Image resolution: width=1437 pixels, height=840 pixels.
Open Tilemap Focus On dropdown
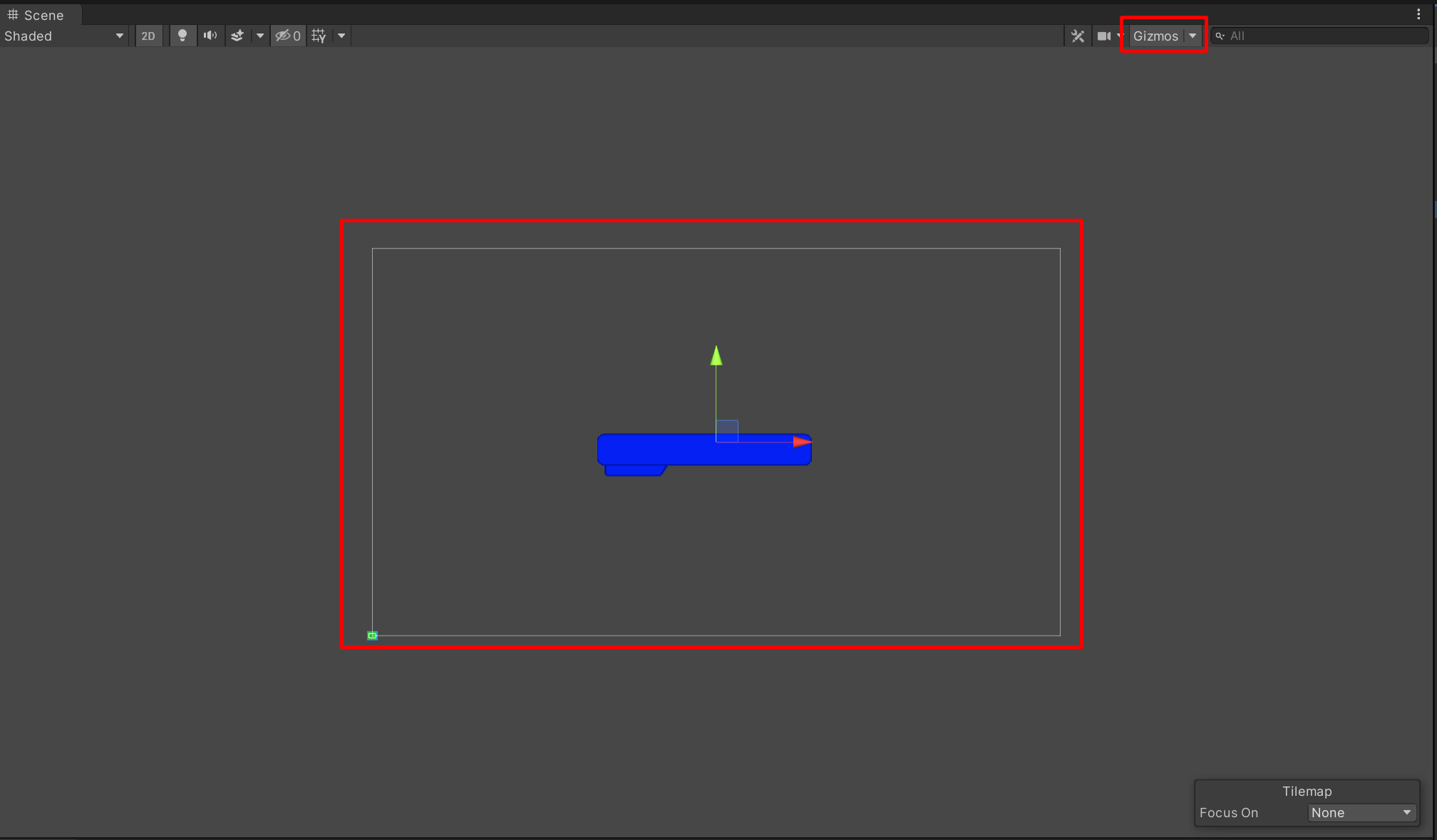[1361, 812]
